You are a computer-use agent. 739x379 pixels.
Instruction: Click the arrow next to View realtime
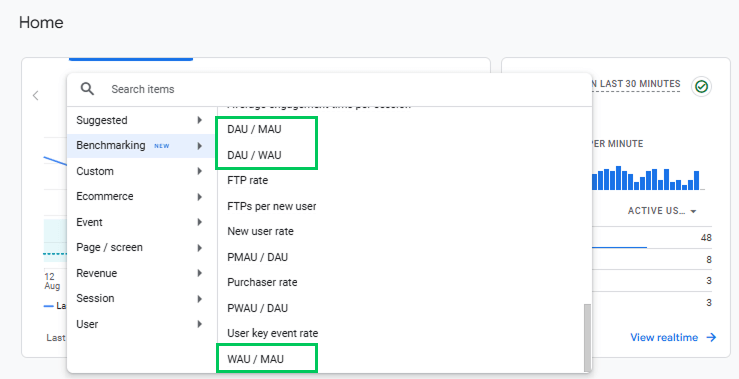pos(711,338)
